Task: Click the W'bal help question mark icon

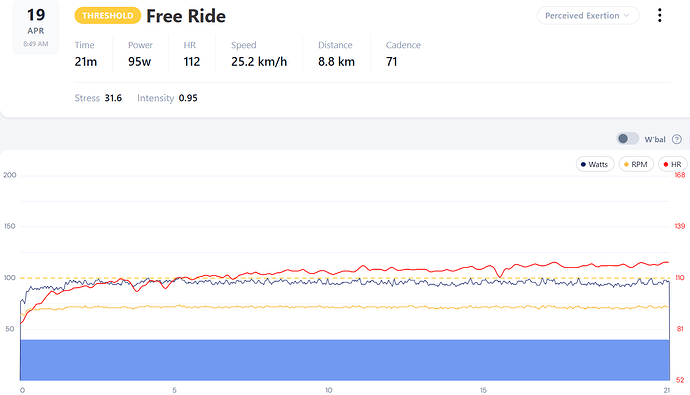Action: point(677,139)
